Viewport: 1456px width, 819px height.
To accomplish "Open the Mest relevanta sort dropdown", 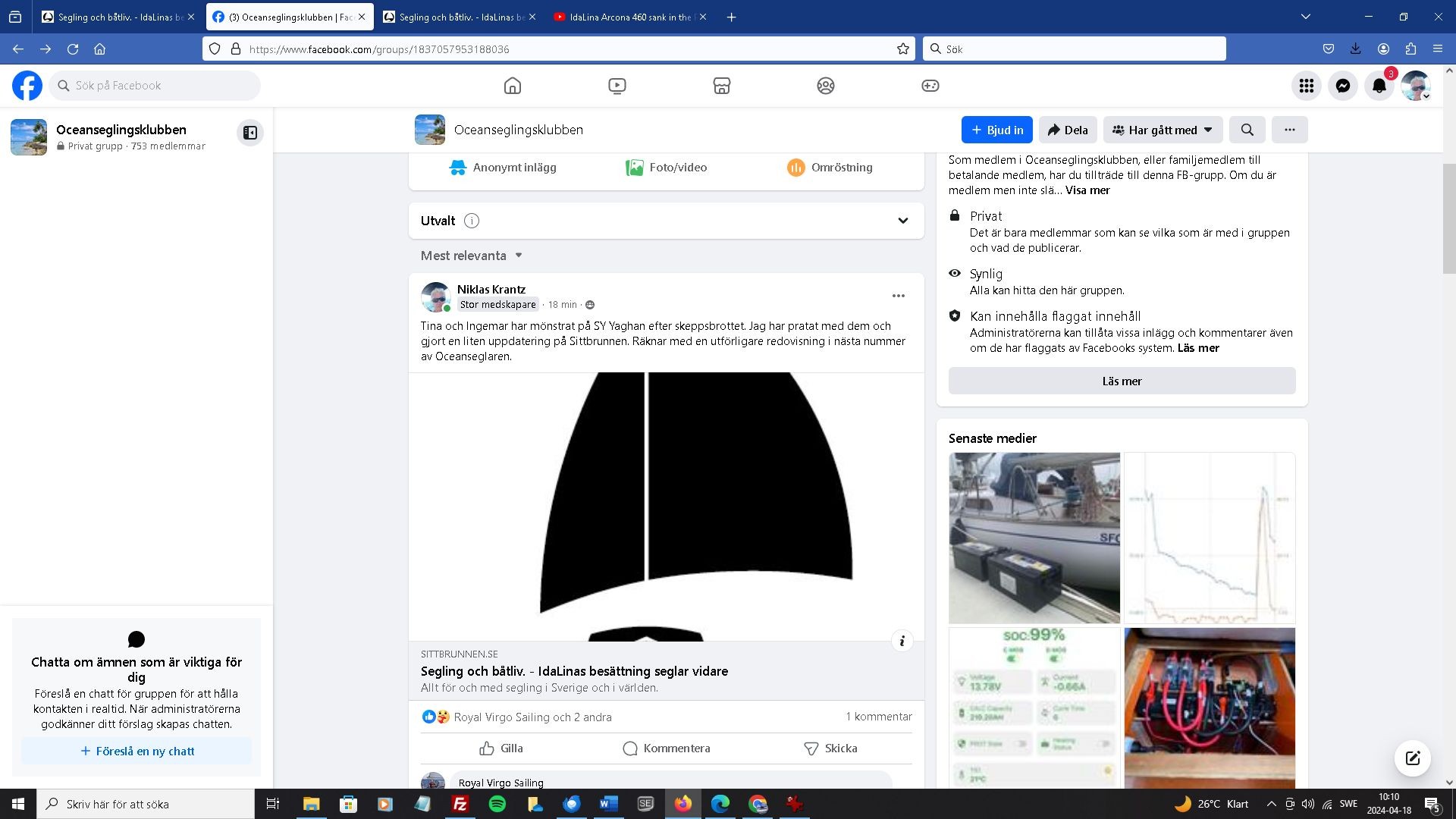I will point(472,256).
